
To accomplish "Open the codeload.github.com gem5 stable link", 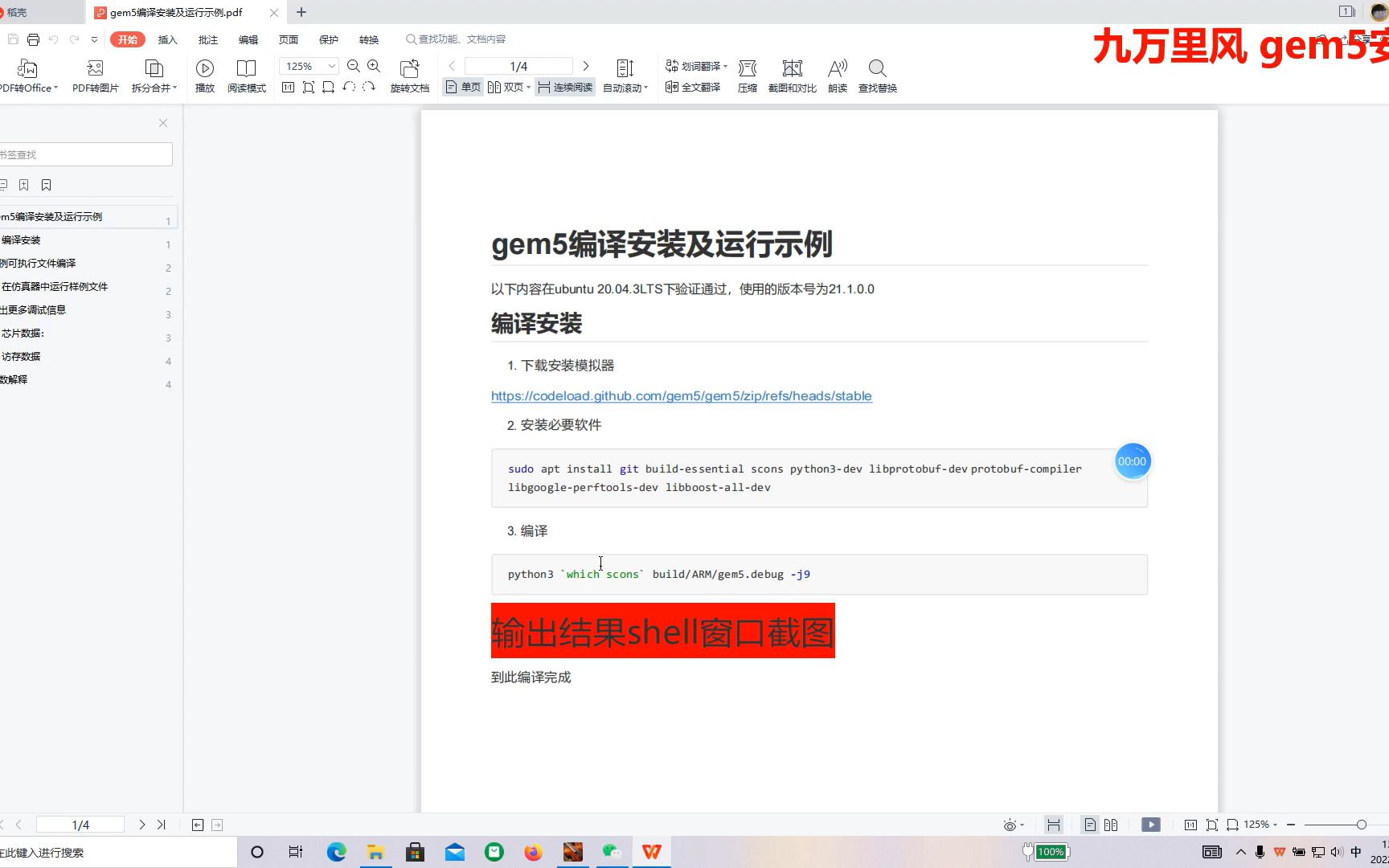I will click(682, 395).
